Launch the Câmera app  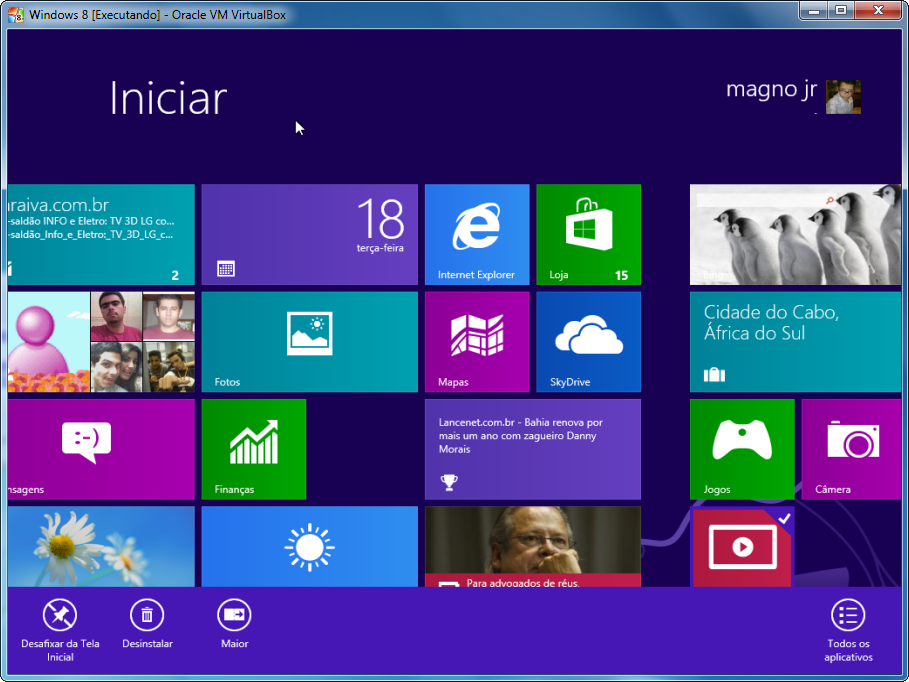tap(851, 448)
